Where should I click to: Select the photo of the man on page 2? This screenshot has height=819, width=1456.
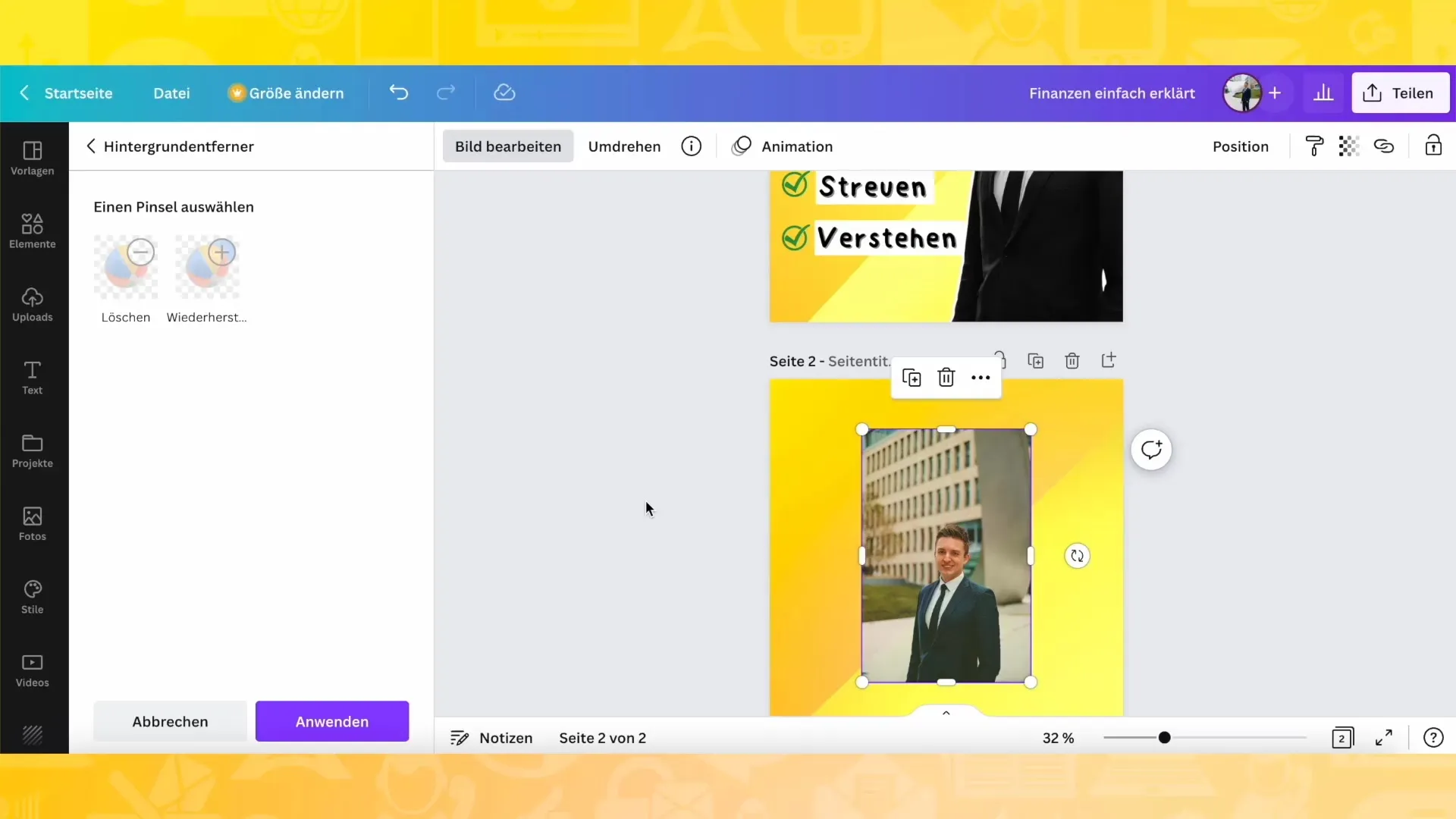(x=946, y=556)
